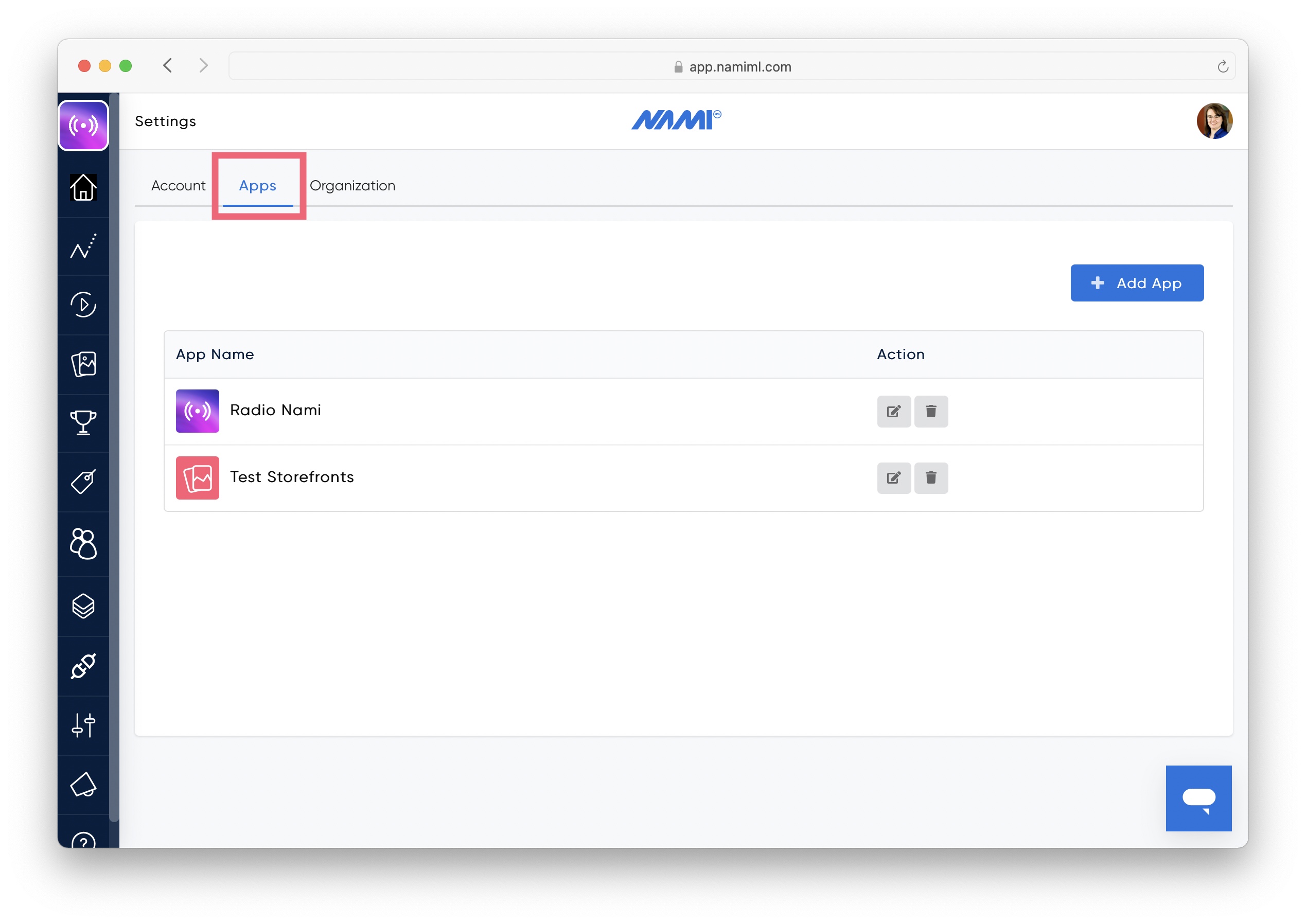
Task: Delete the Radio Nami app
Action: [x=930, y=411]
